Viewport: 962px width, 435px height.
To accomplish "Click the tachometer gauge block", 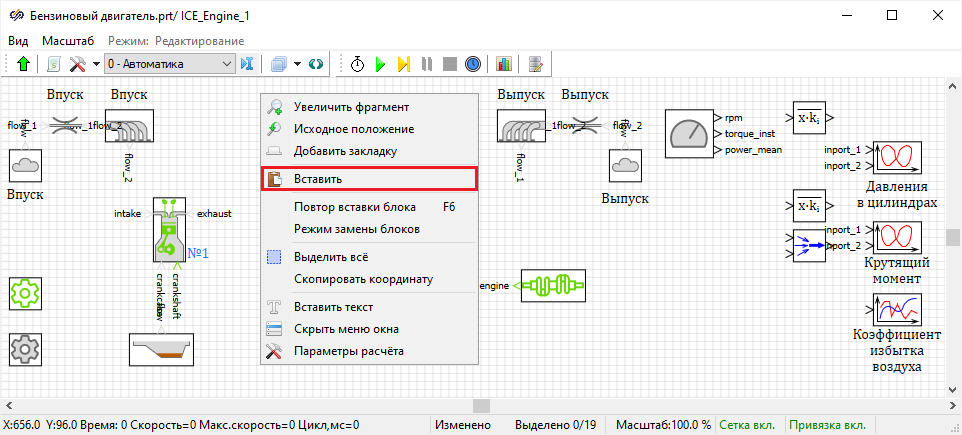I will click(x=687, y=133).
